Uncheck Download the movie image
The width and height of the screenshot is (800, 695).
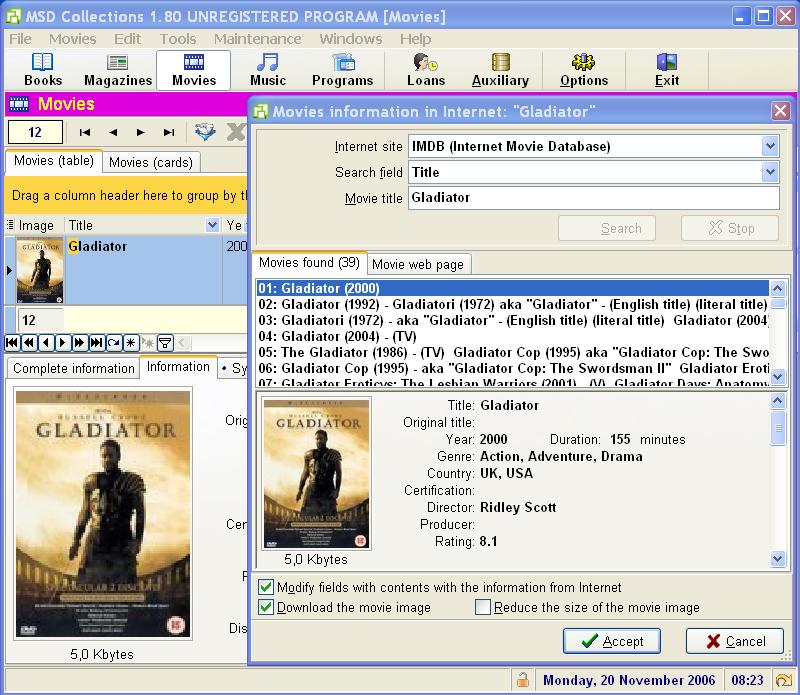pyautogui.click(x=267, y=608)
